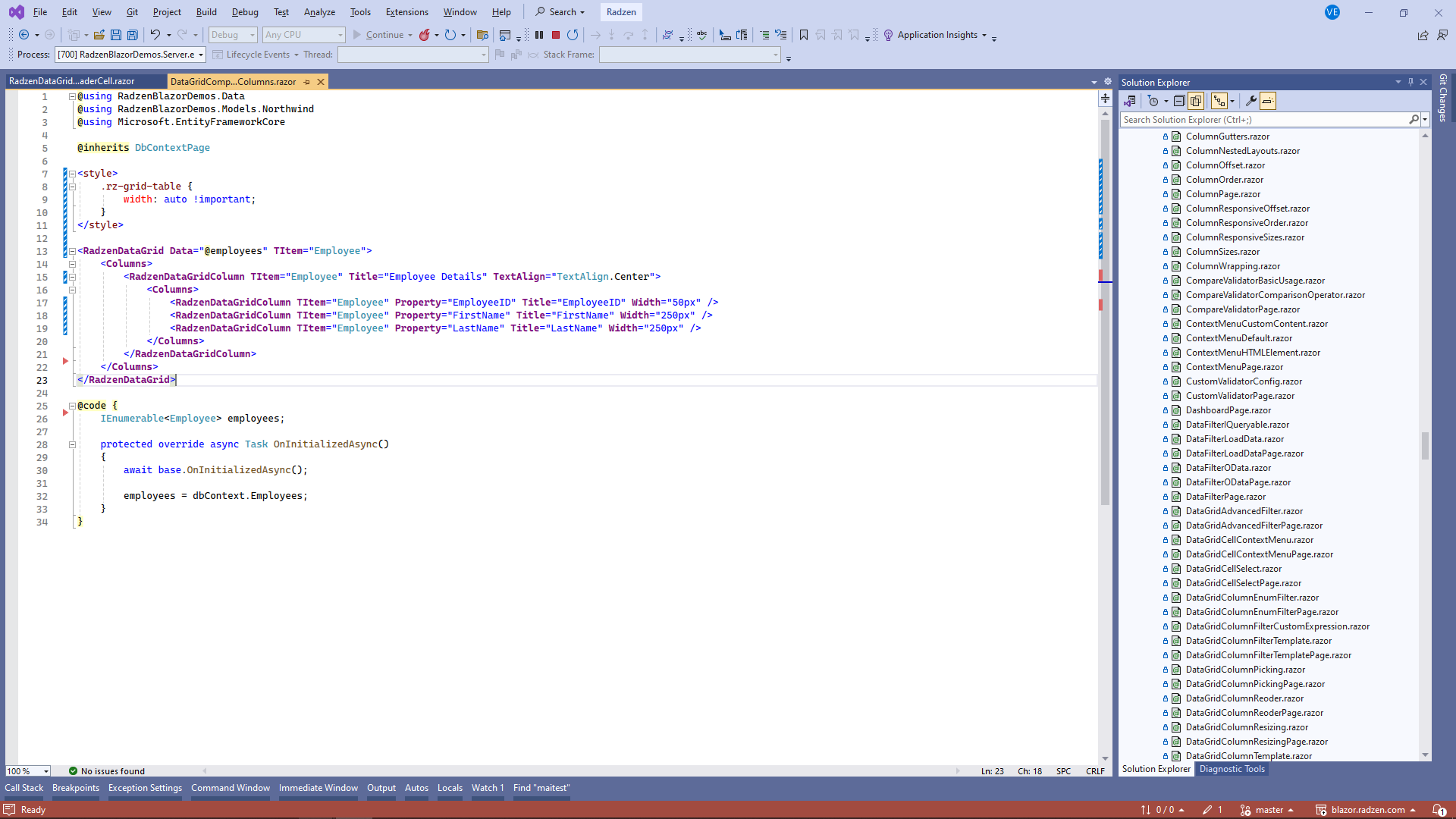Switch to the Diagnostic Tools tab
1456x819 pixels.
[x=1232, y=769]
